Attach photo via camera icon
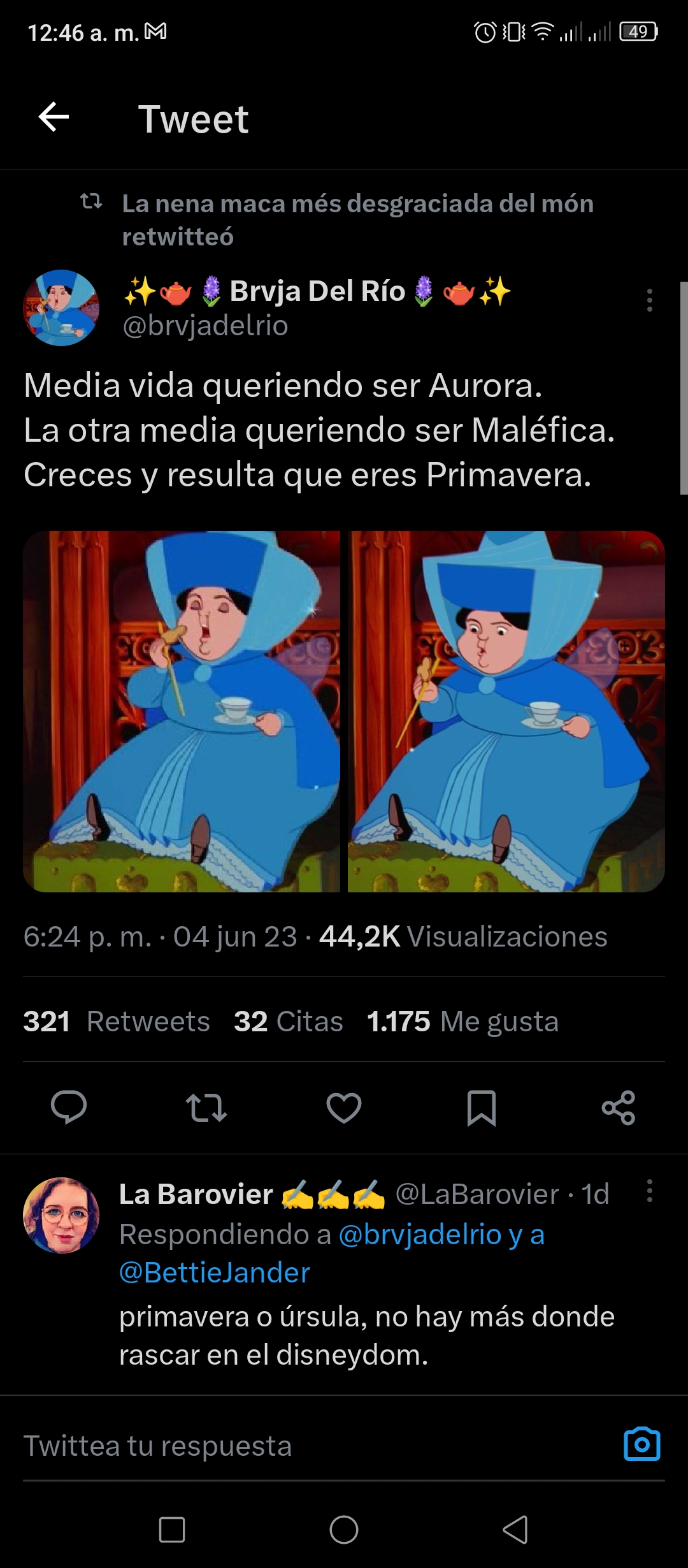The height and width of the screenshot is (1568, 688). (642, 1444)
